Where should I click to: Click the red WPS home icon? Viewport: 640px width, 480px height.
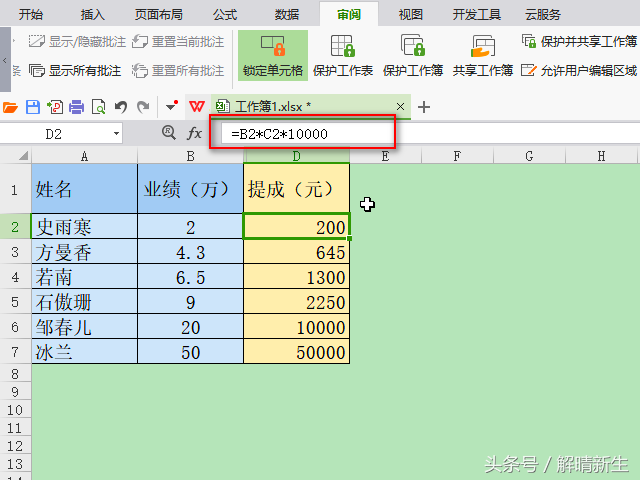point(197,107)
